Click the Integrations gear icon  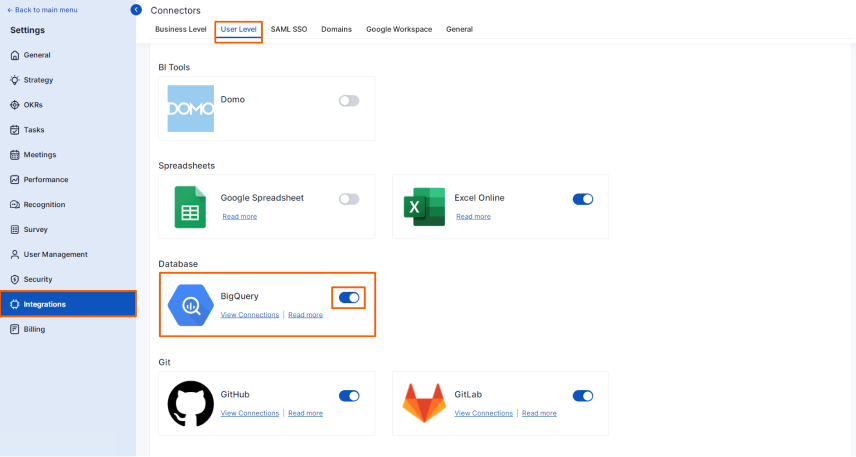pos(15,305)
